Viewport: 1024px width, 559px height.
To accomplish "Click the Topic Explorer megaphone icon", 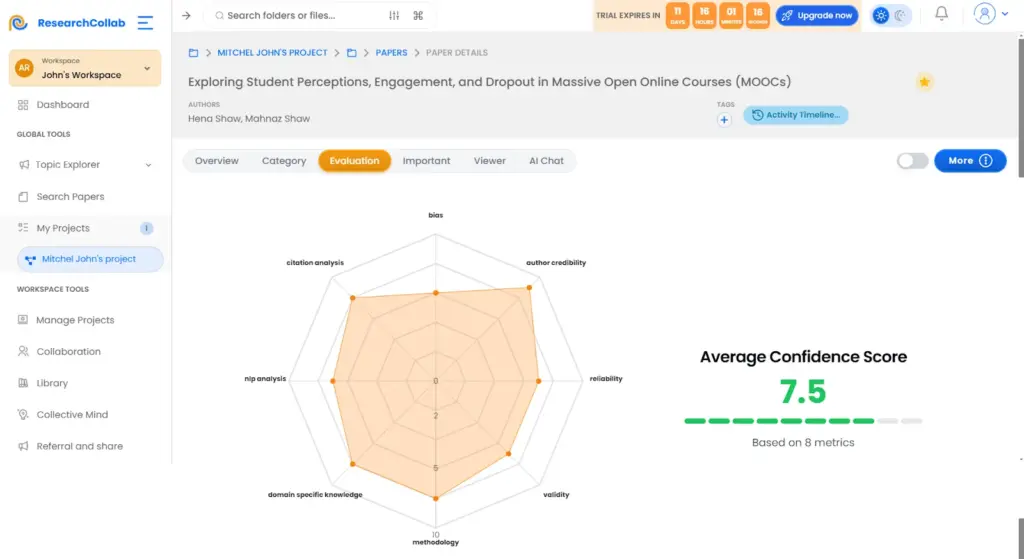I will 24,165.
